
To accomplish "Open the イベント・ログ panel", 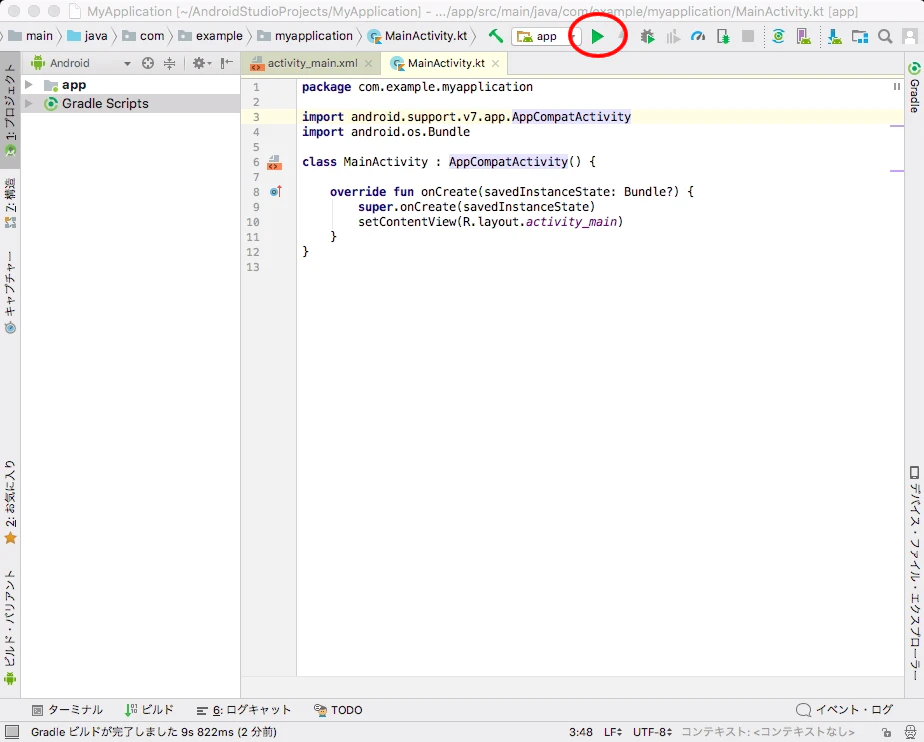I will pos(844,710).
